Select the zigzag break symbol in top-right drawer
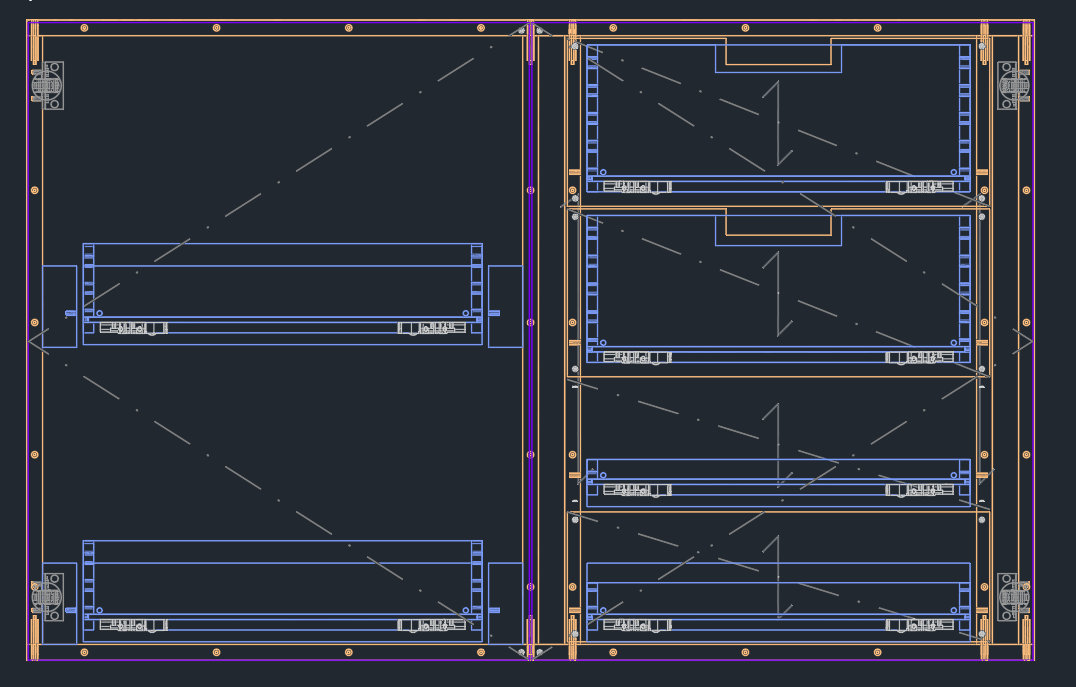Screen dimensions: 1076x687 [x=778, y=124]
